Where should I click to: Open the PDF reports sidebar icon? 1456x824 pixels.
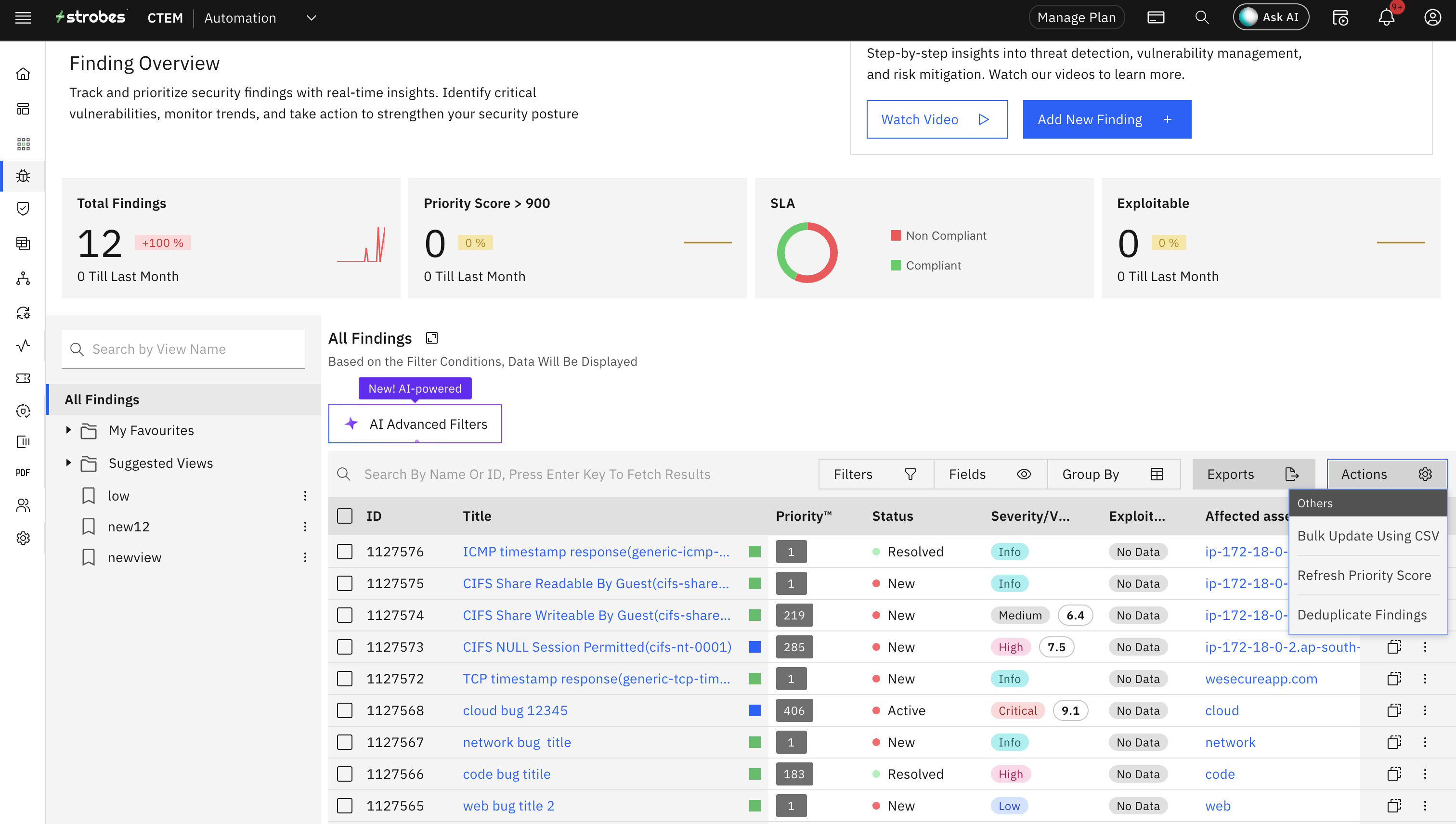tap(23, 473)
